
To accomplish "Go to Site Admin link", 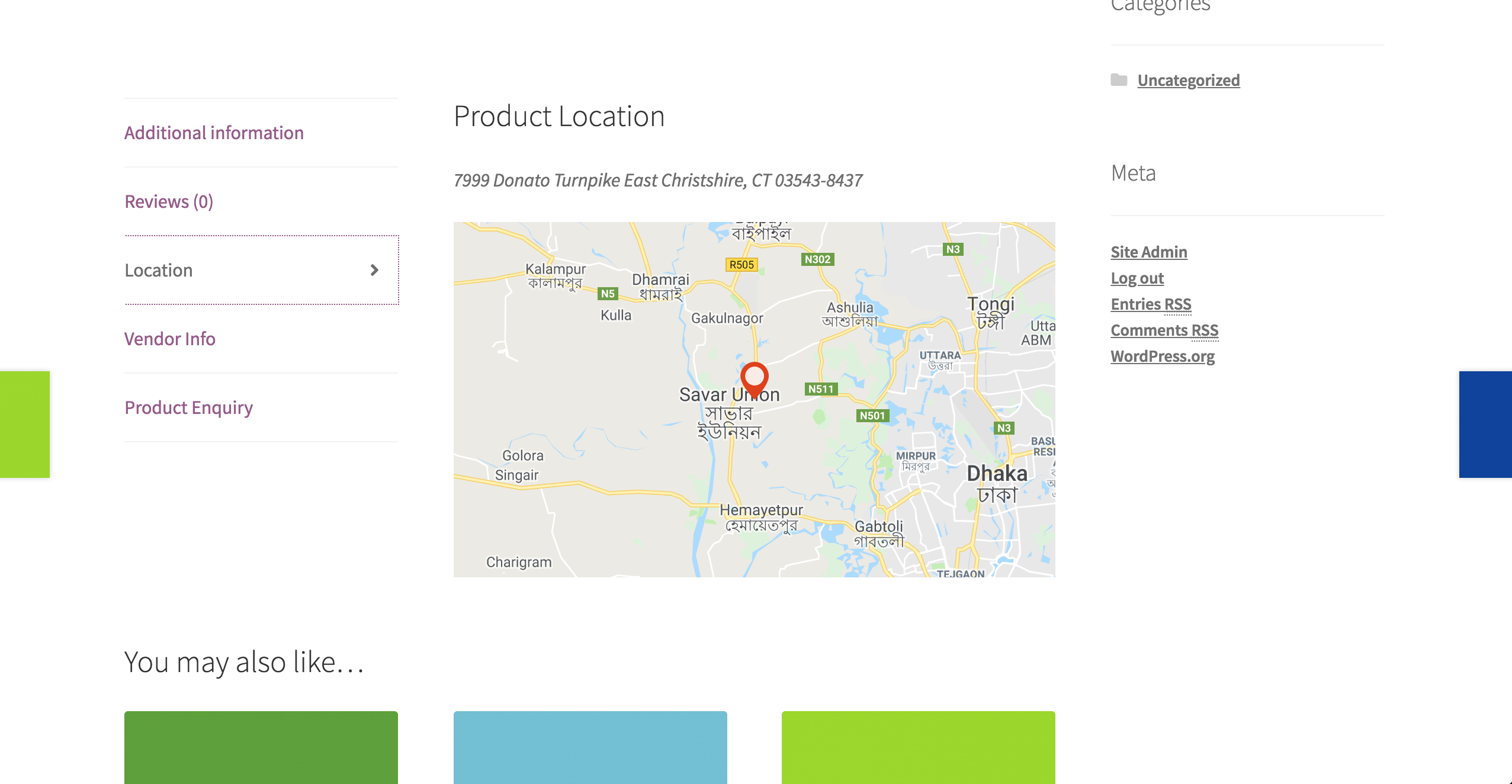I will point(1148,252).
